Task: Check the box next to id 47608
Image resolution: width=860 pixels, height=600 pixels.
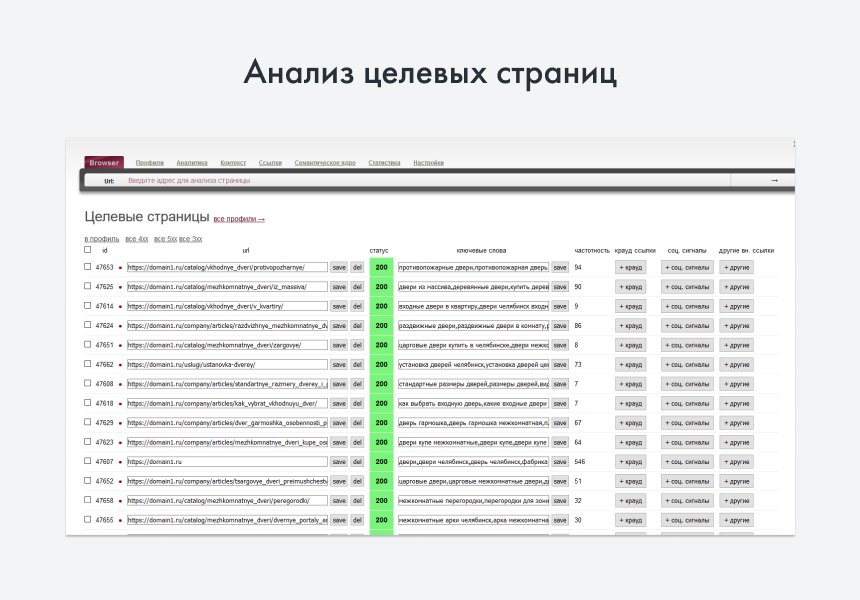Action: 87,383
